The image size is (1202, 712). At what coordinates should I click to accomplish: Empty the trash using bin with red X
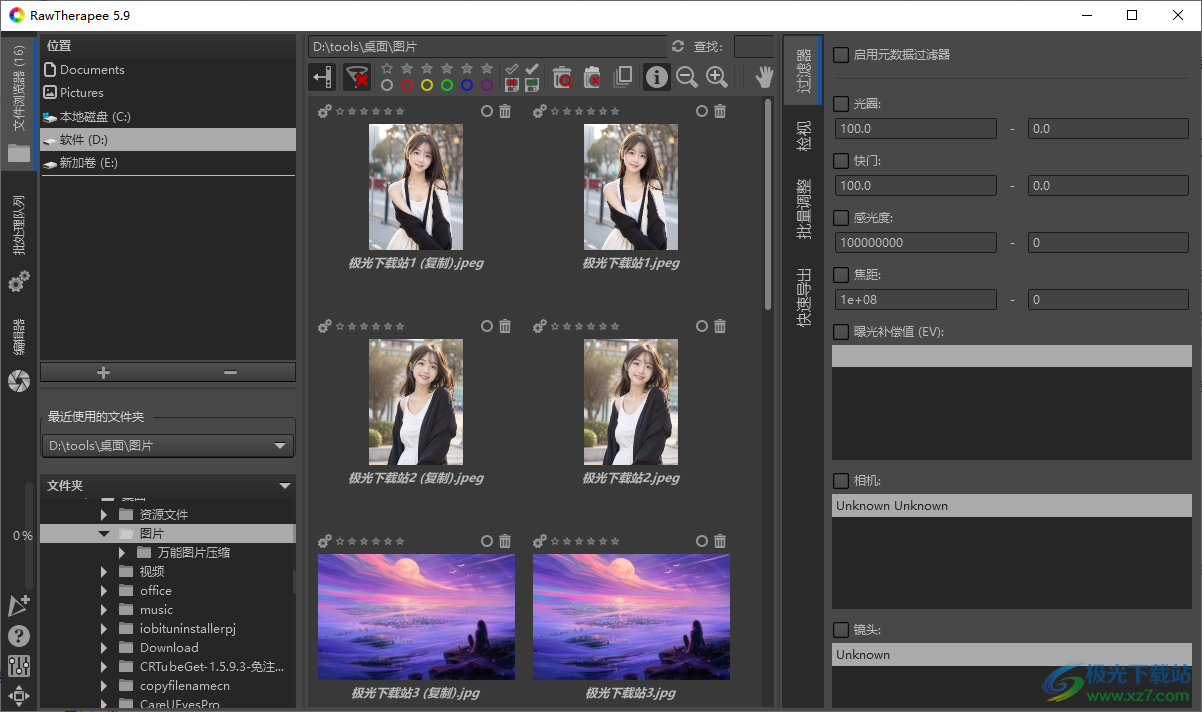pyautogui.click(x=592, y=77)
